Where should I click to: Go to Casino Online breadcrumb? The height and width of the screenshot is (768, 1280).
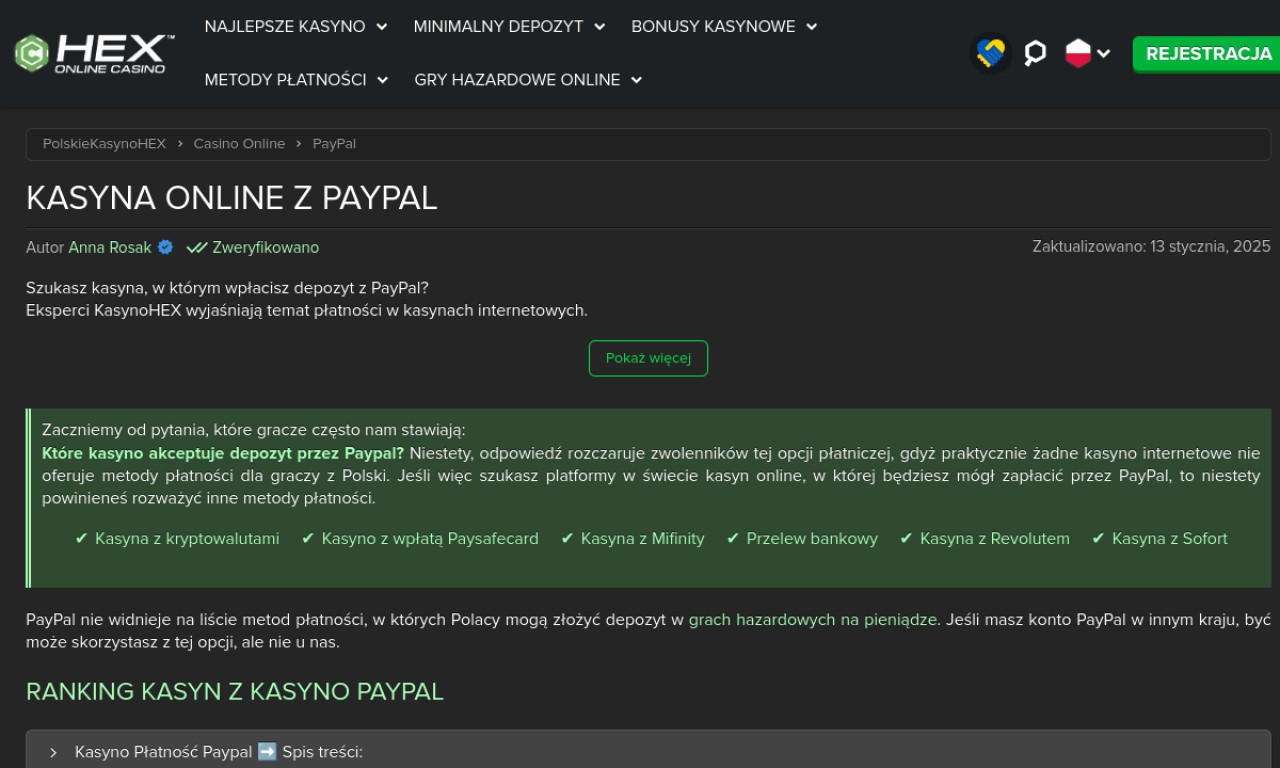tap(239, 144)
